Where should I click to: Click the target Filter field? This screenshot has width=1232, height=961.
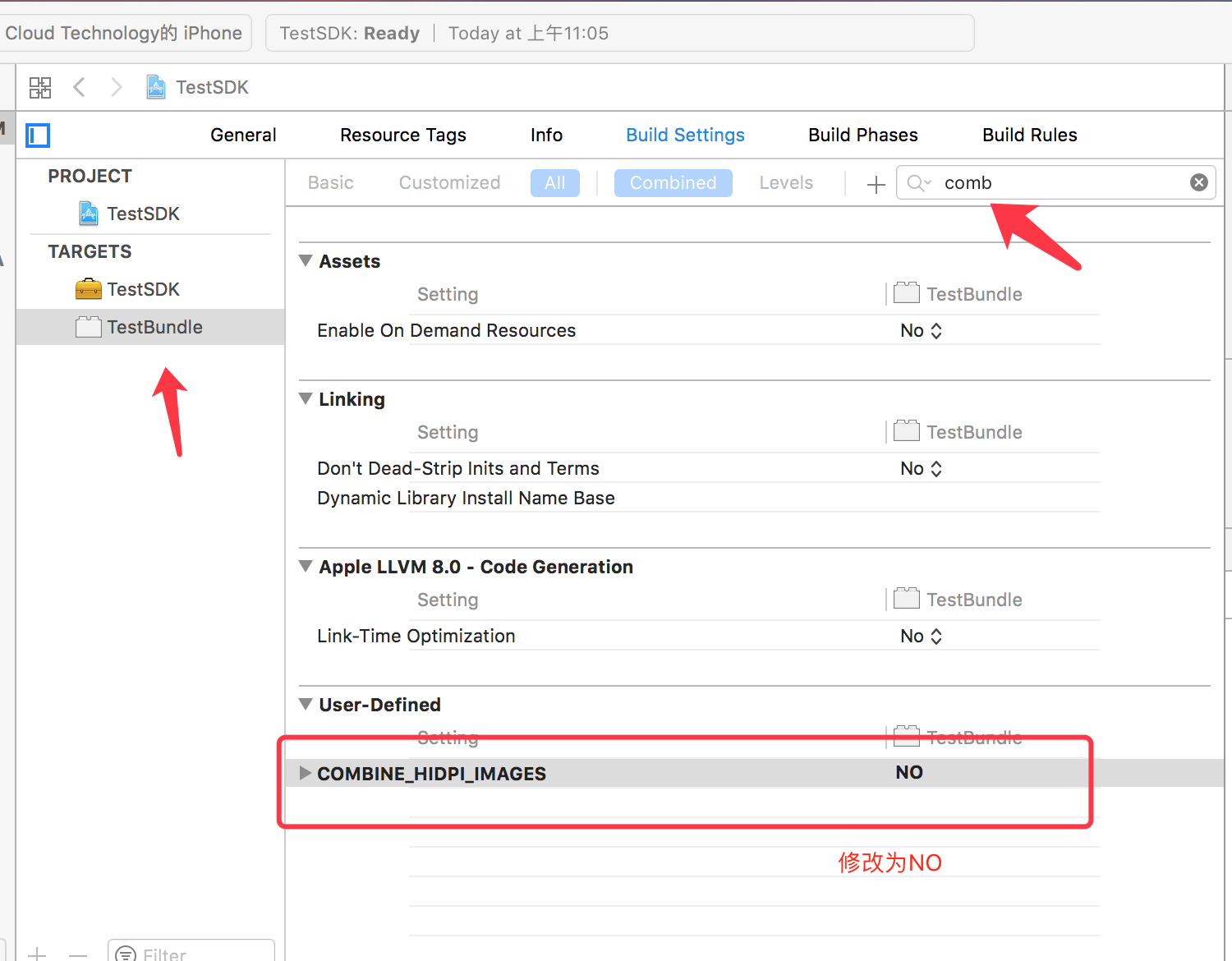point(191,951)
